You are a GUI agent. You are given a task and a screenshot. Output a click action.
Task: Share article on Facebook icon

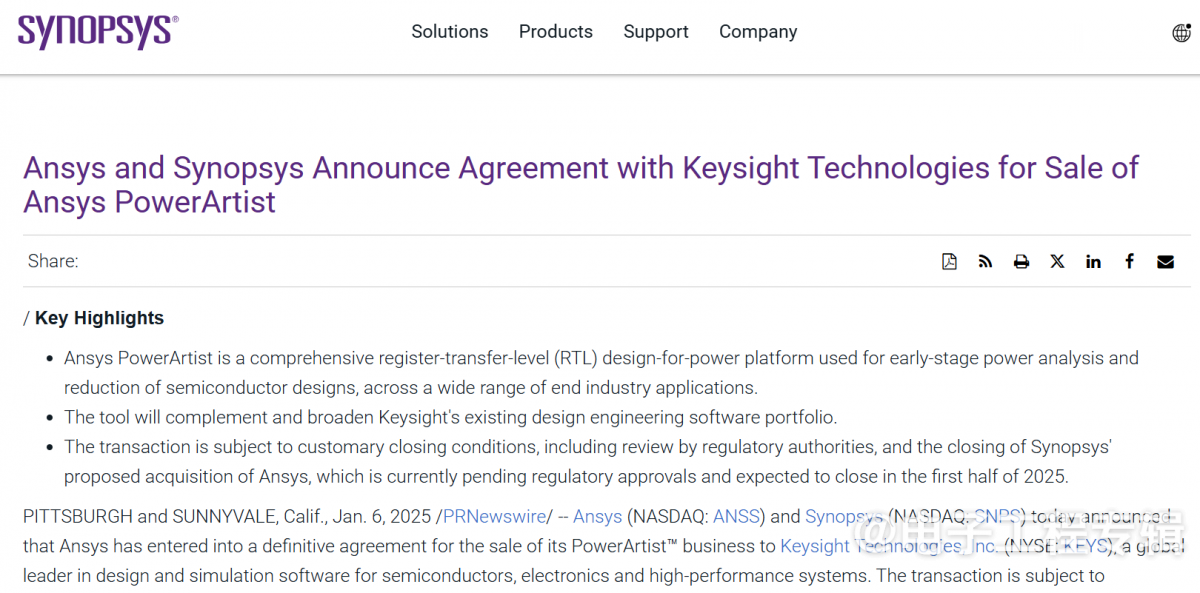pyautogui.click(x=1129, y=261)
